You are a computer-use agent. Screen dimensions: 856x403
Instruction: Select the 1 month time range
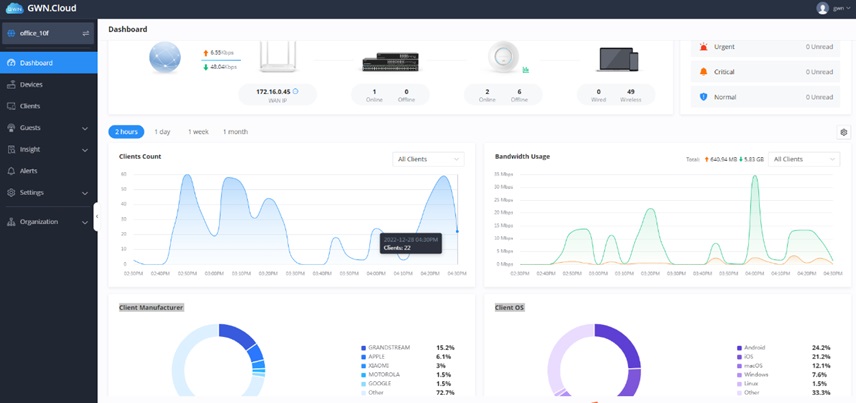235,132
